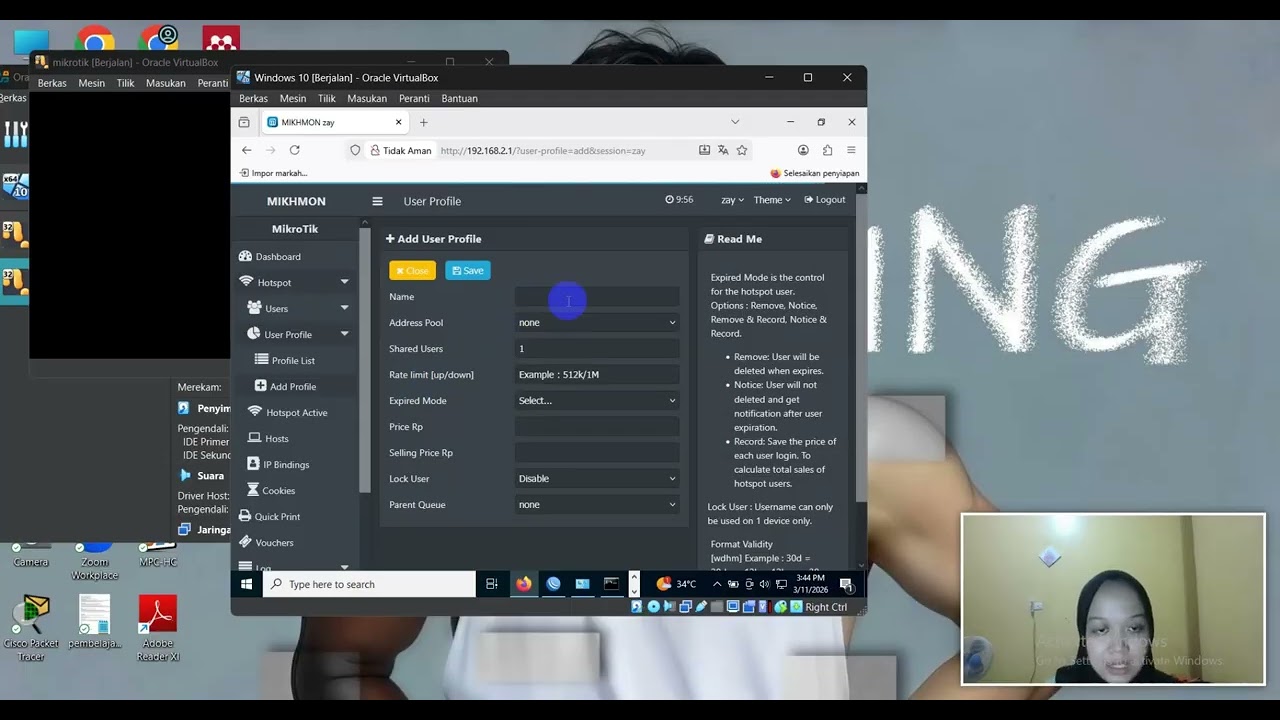Open the Firefox account icon
The image size is (1280, 720).
point(803,150)
